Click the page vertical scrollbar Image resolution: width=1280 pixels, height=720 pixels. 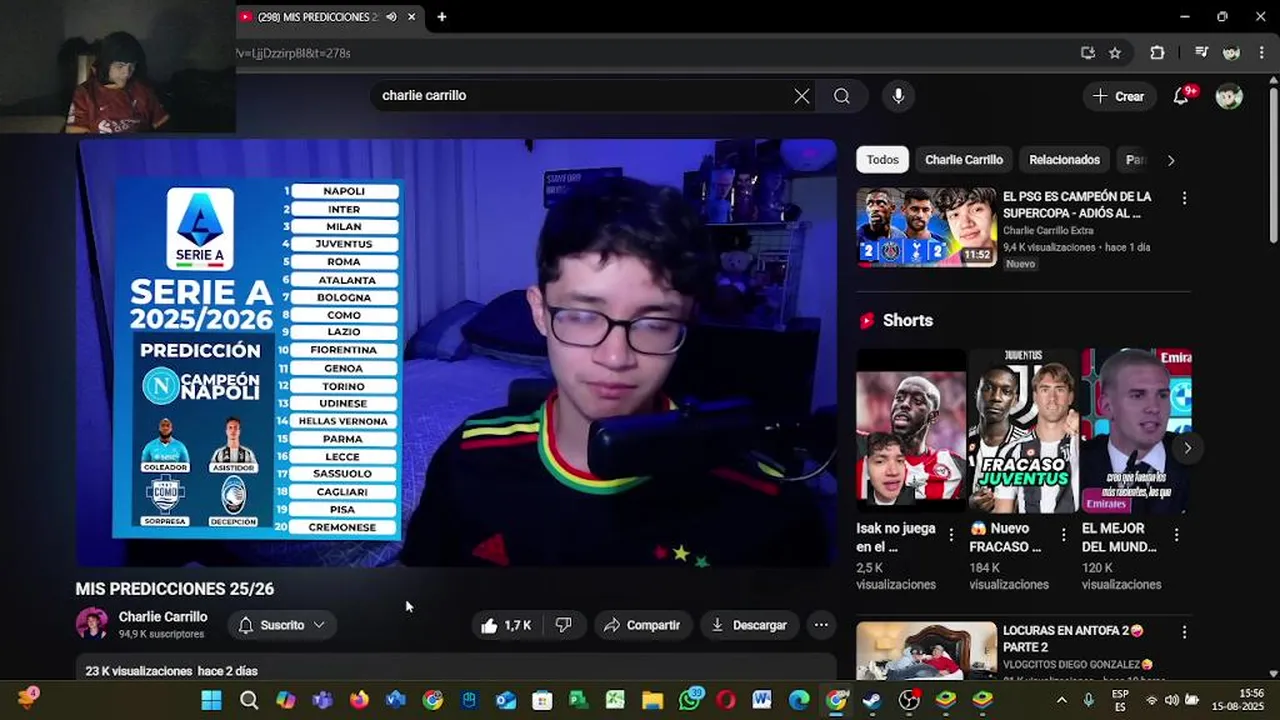[x=1273, y=164]
